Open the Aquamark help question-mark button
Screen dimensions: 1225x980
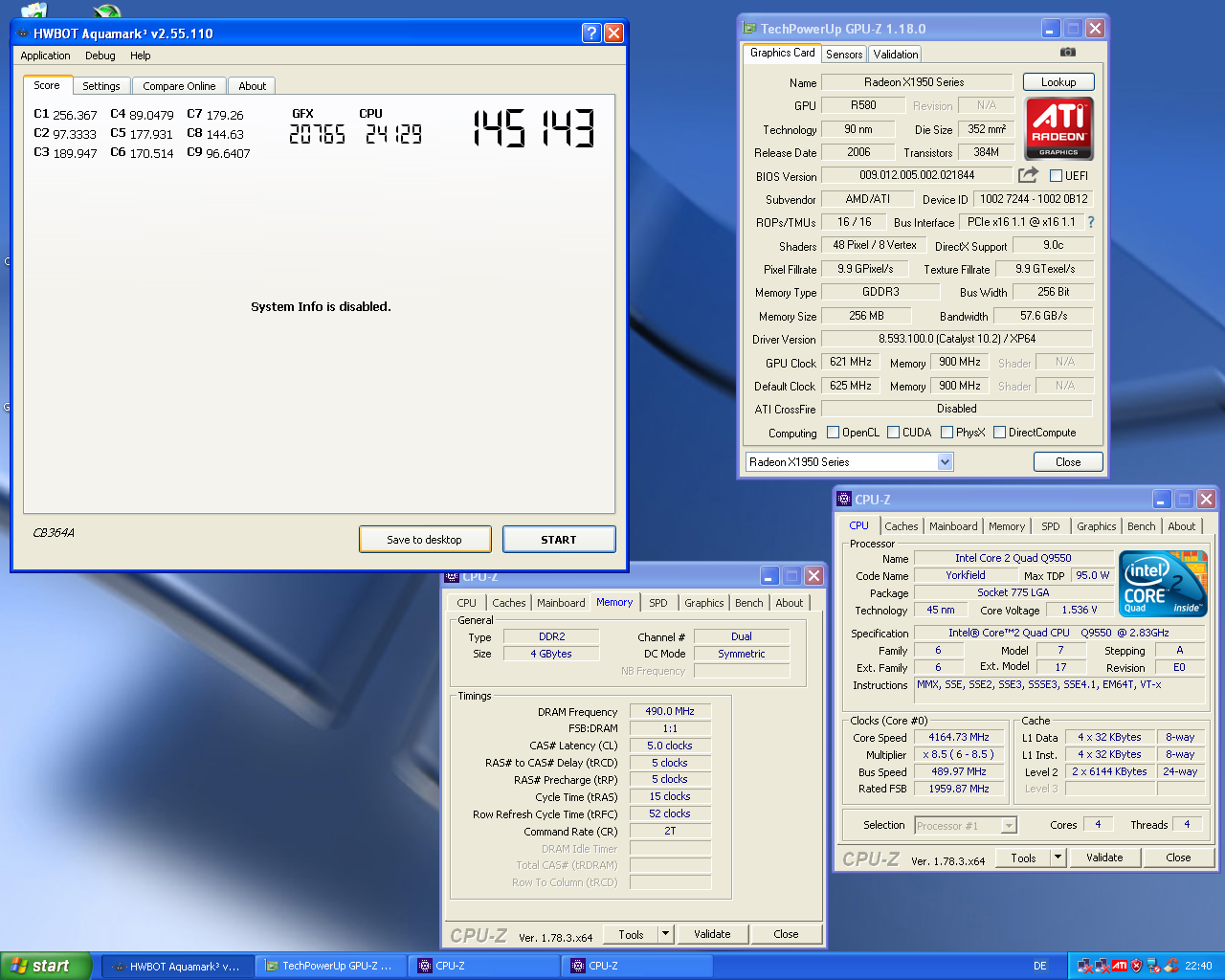[591, 33]
